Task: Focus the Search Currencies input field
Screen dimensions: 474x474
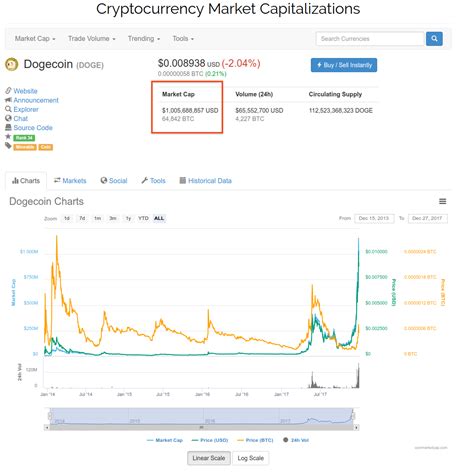Action: coord(370,39)
